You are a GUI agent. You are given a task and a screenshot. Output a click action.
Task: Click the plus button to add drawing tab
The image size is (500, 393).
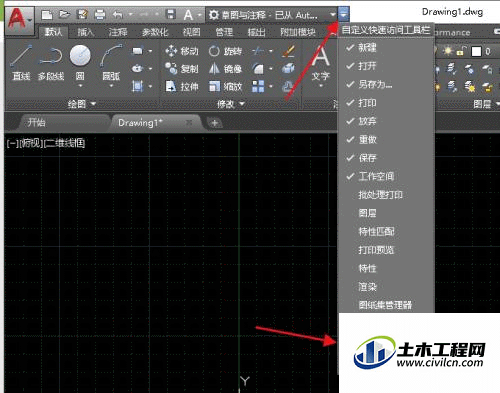(214, 123)
